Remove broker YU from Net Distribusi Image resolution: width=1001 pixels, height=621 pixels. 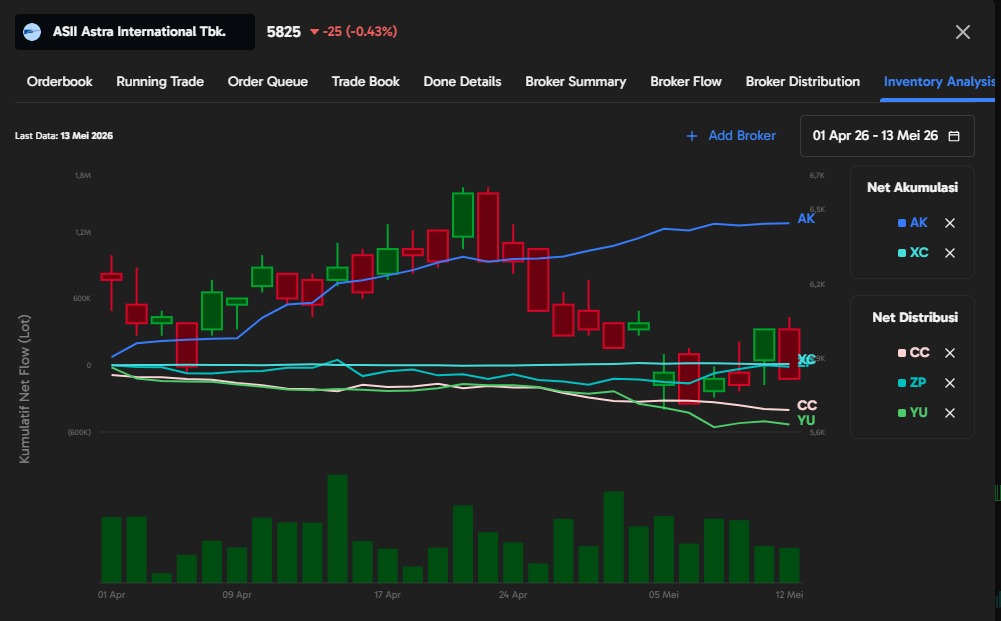(x=950, y=413)
